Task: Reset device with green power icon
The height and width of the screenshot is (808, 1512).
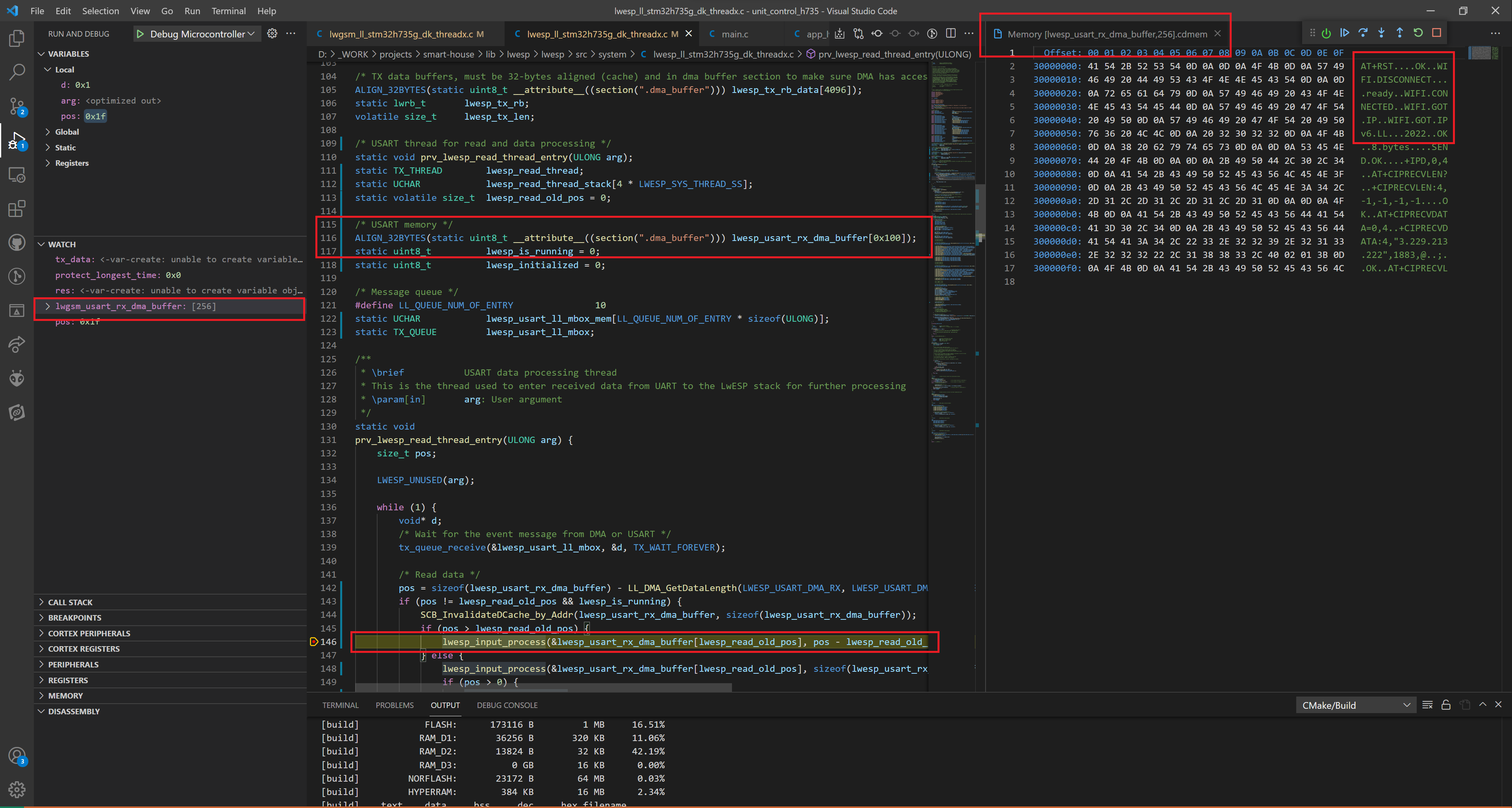Action: tap(1326, 33)
